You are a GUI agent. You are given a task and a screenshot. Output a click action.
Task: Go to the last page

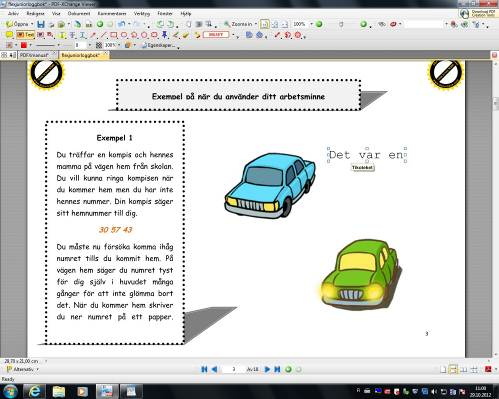[x=277, y=369]
